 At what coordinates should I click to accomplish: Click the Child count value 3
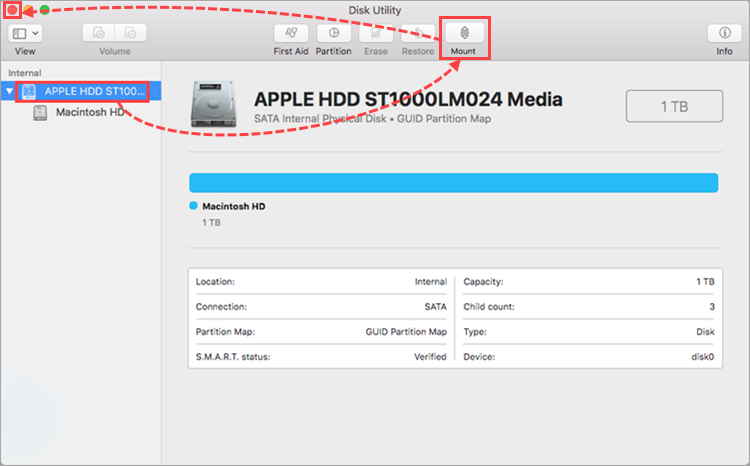tap(712, 307)
